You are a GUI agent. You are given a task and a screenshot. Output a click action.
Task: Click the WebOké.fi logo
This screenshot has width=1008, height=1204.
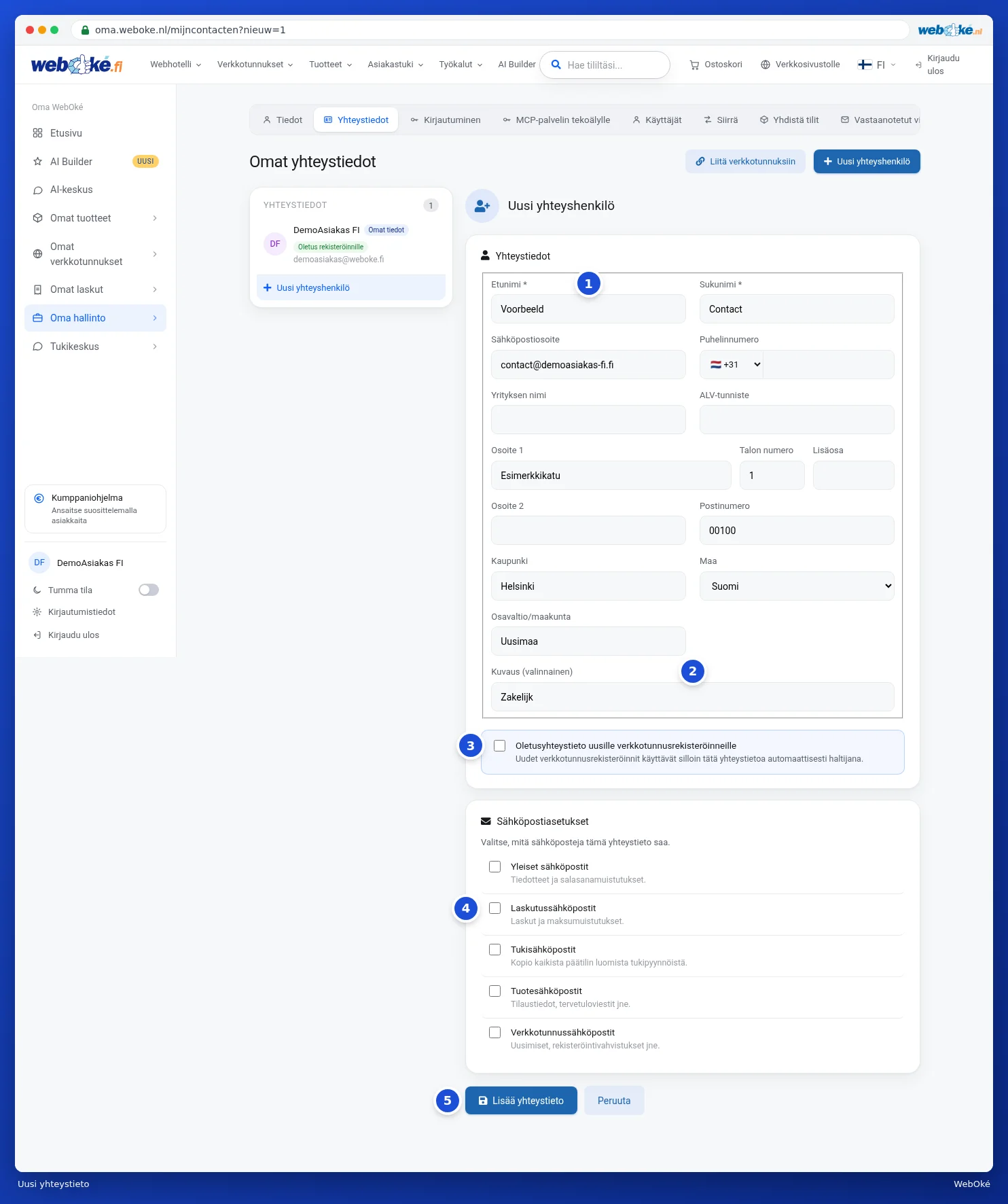click(77, 65)
